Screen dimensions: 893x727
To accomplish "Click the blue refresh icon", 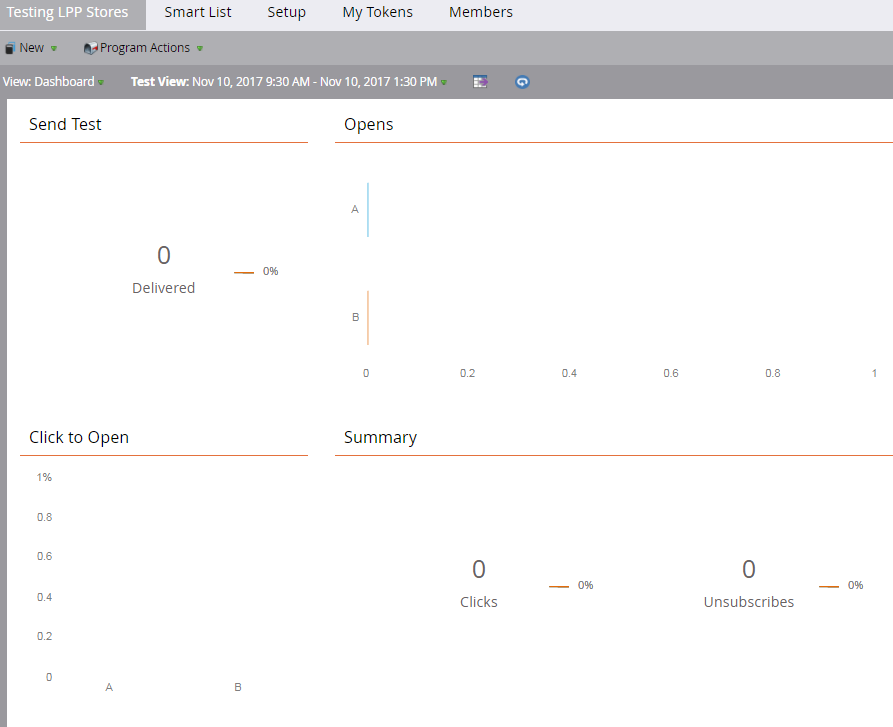I will (522, 82).
